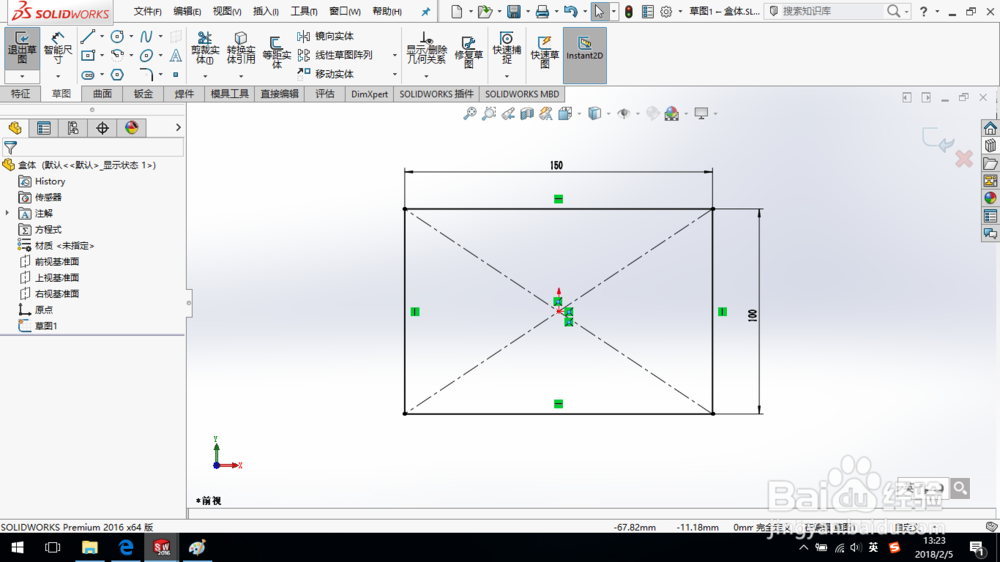Click the Rebuild traffic light icon
1000x562 pixels.
pyautogui.click(x=629, y=11)
